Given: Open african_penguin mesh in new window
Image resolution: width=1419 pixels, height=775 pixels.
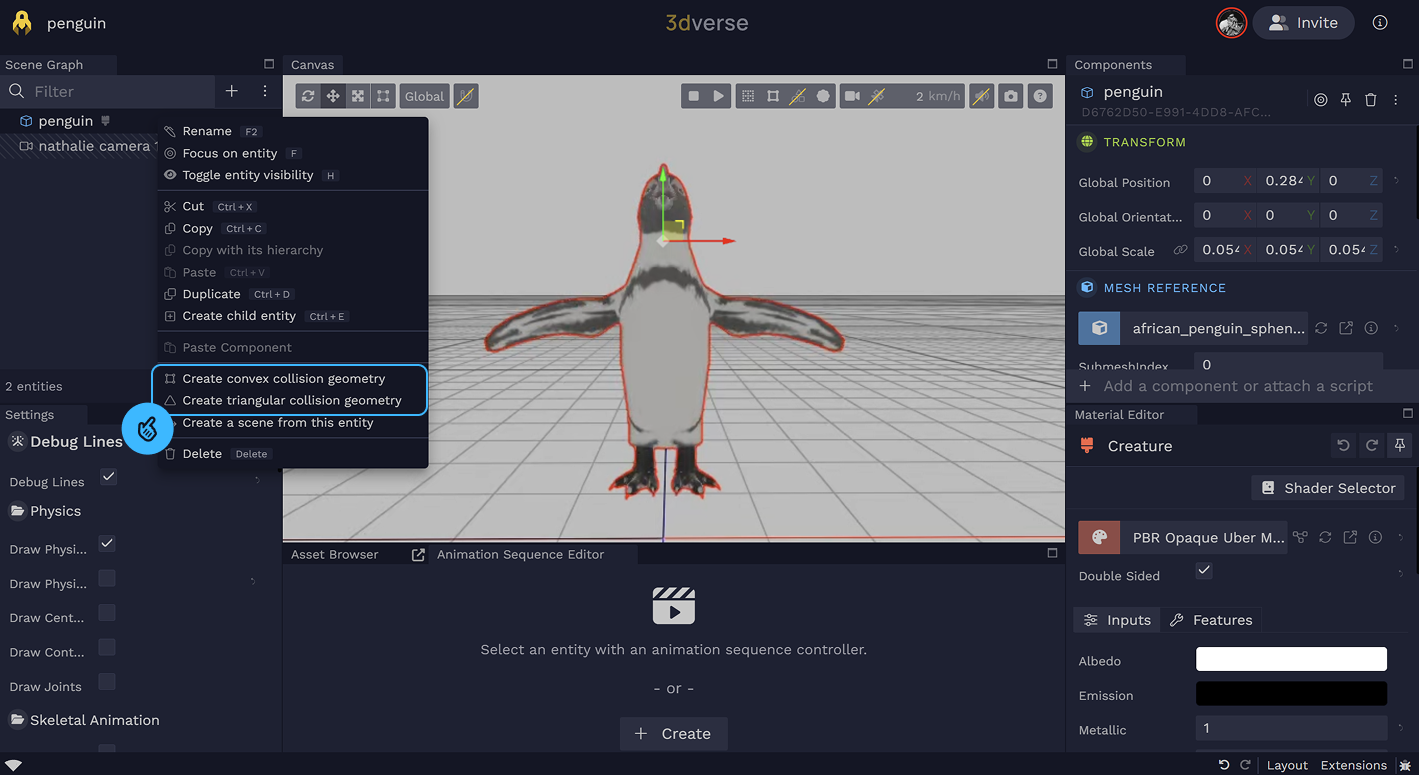Looking at the screenshot, I should (1346, 328).
